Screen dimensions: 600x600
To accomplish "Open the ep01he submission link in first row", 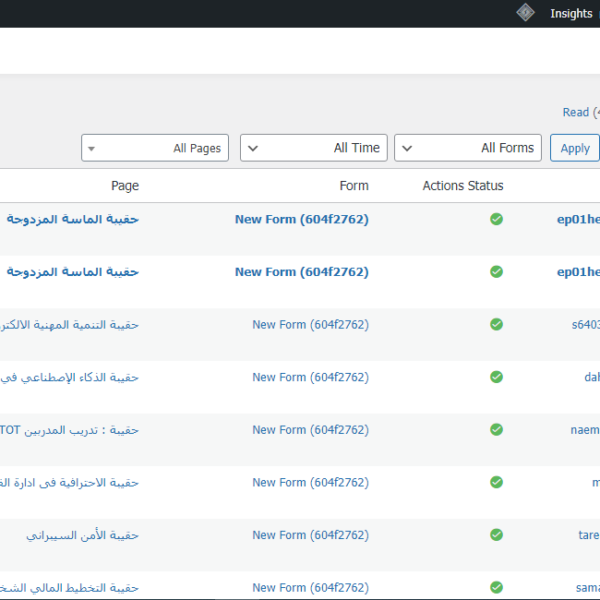I will [x=578, y=219].
